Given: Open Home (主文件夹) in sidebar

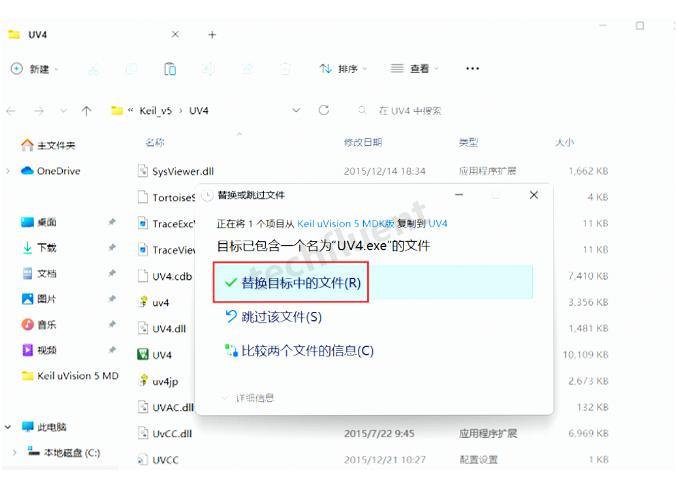Looking at the screenshot, I should (x=48, y=145).
